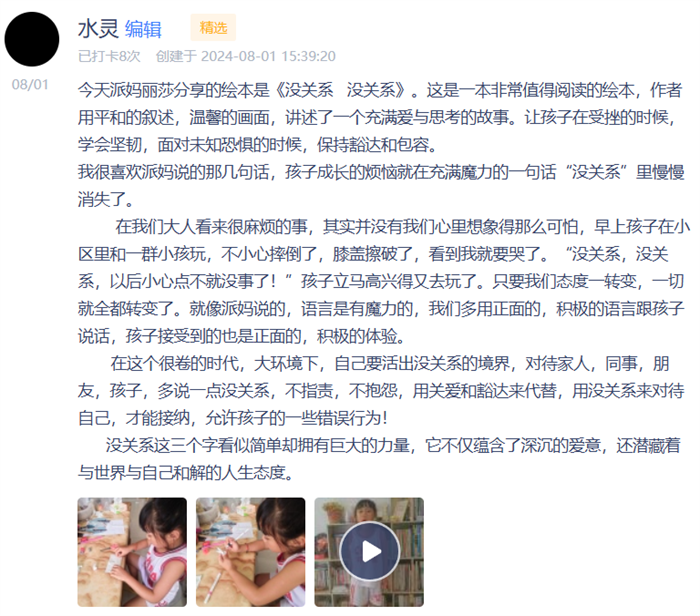Play the video with the bookshelf

(x=369, y=552)
